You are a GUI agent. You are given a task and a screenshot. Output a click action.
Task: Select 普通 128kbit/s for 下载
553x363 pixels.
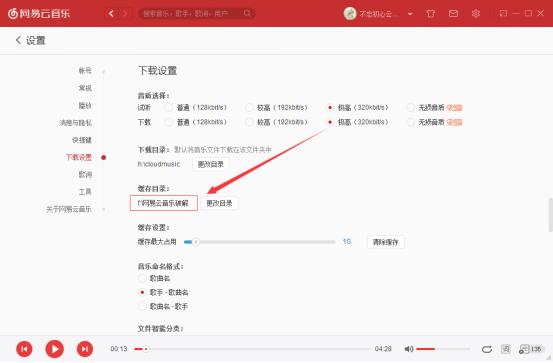(x=169, y=122)
